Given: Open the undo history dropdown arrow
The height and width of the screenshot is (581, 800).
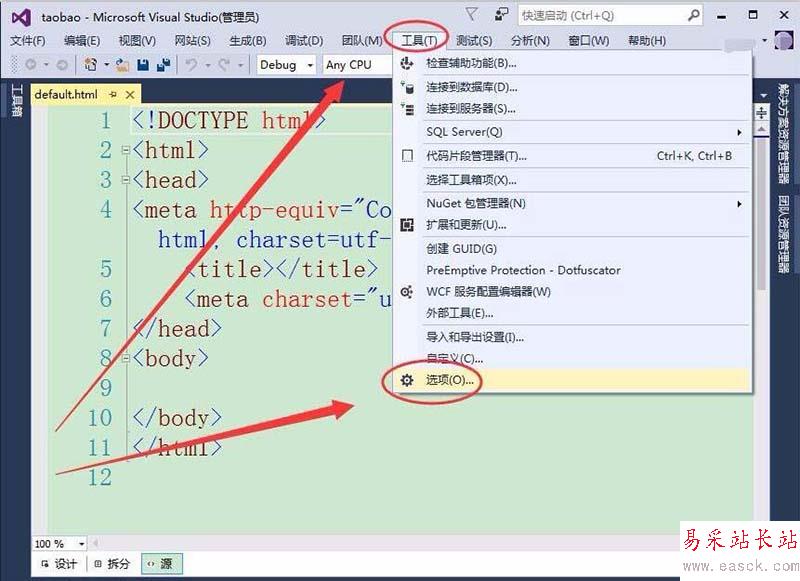Looking at the screenshot, I should pyautogui.click(x=208, y=65).
